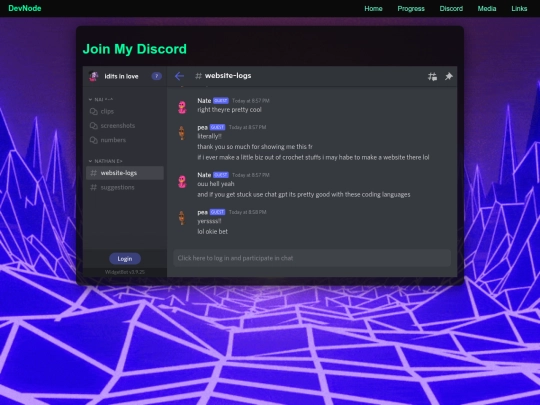Collapse the first channel category above clips
540x405 pixels.
101,100
